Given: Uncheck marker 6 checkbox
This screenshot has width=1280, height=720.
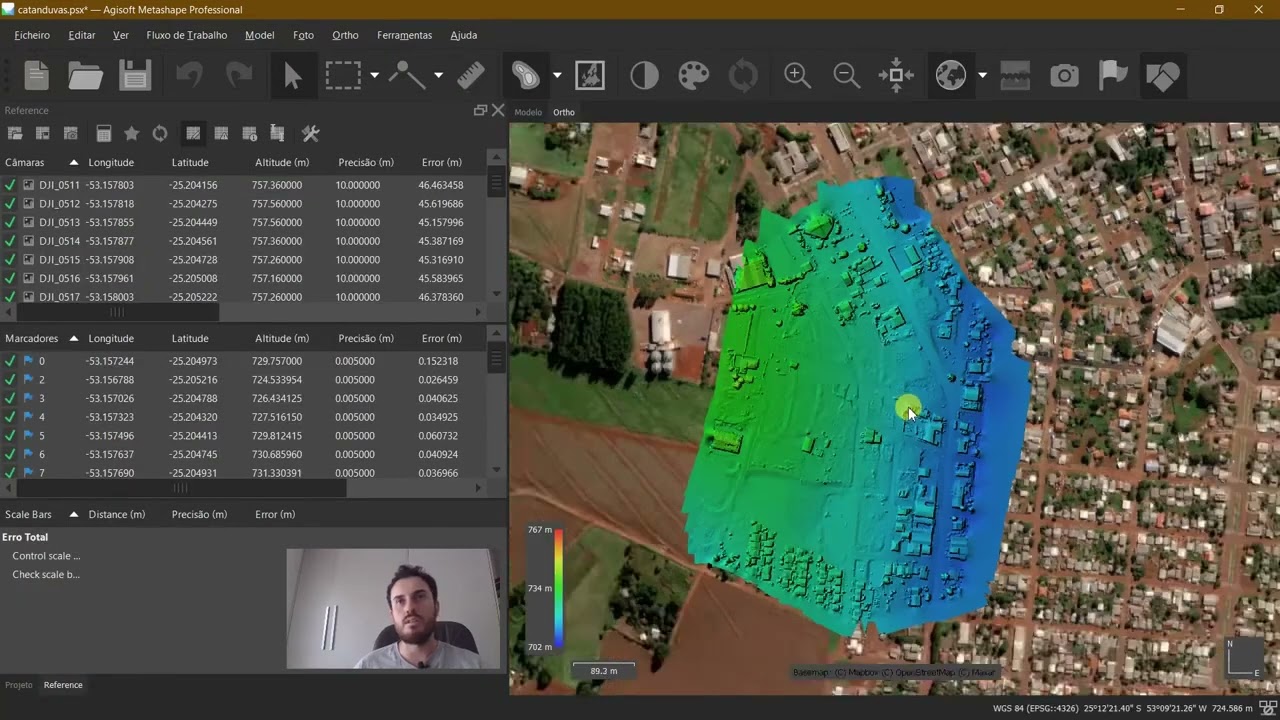Looking at the screenshot, I should (x=10, y=454).
